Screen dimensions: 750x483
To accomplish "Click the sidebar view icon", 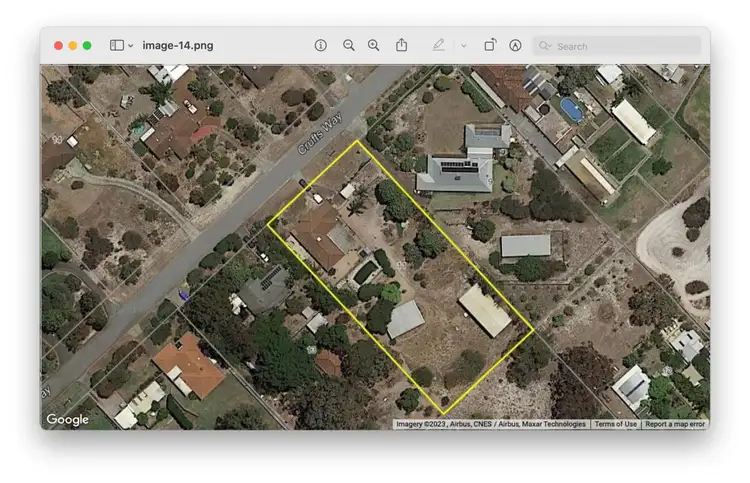I will tap(117, 45).
